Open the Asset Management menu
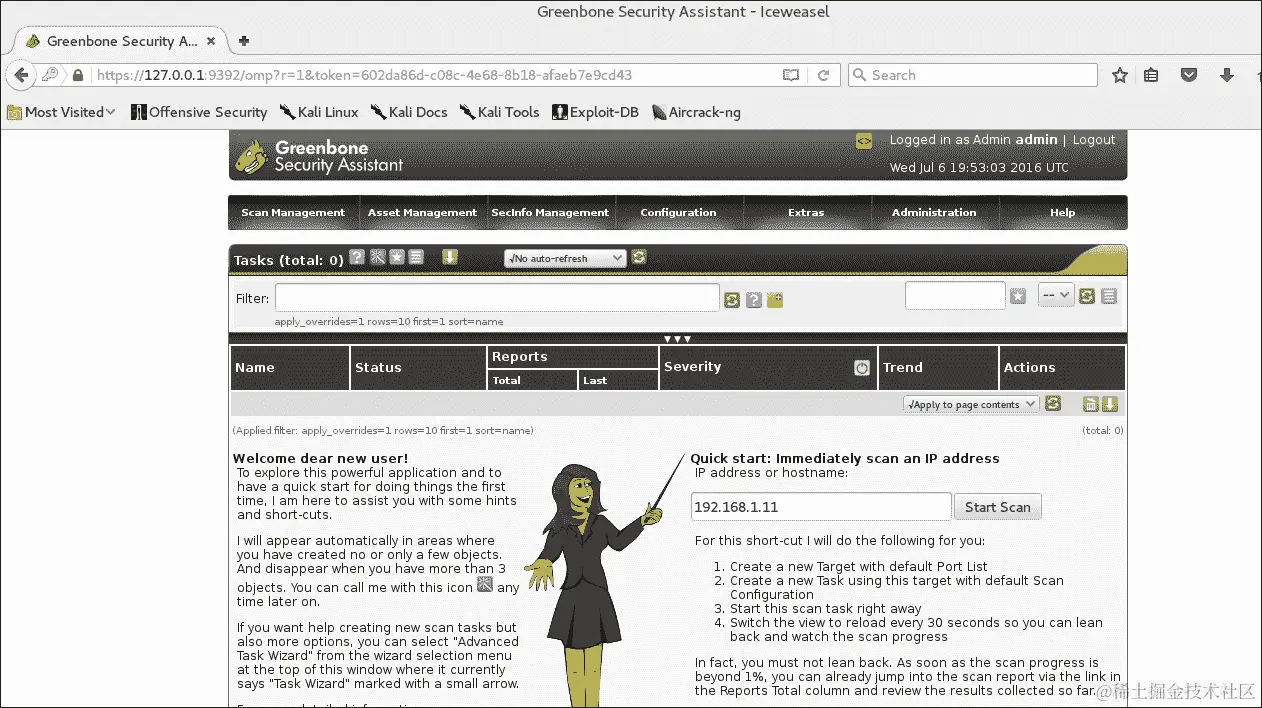This screenshot has height=708, width=1262. [x=422, y=212]
